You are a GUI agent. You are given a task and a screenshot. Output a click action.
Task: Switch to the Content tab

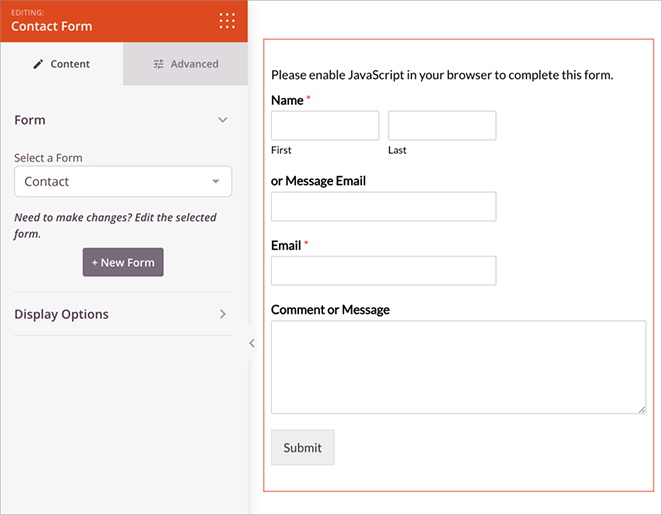pyautogui.click(x=62, y=64)
